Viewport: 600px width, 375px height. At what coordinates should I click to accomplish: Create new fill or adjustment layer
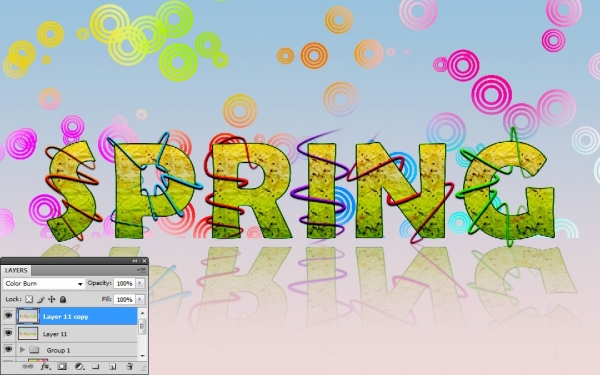[79, 367]
